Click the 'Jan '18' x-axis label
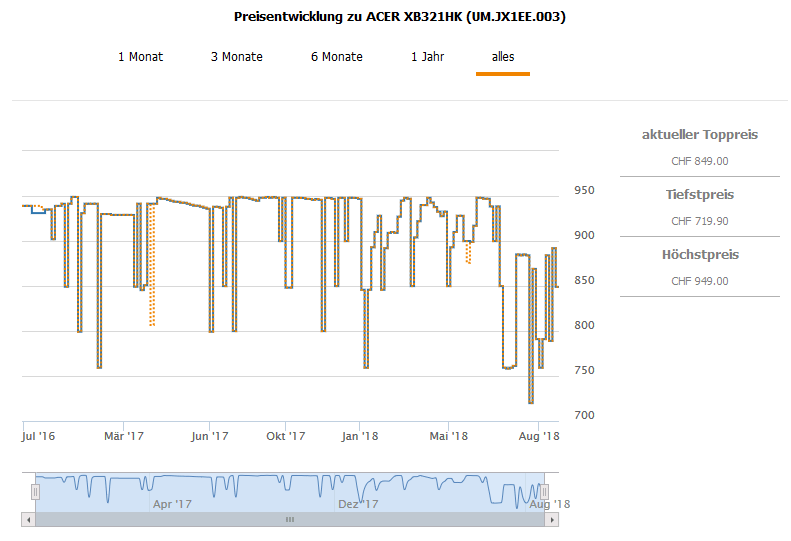791x541 pixels. click(x=359, y=436)
